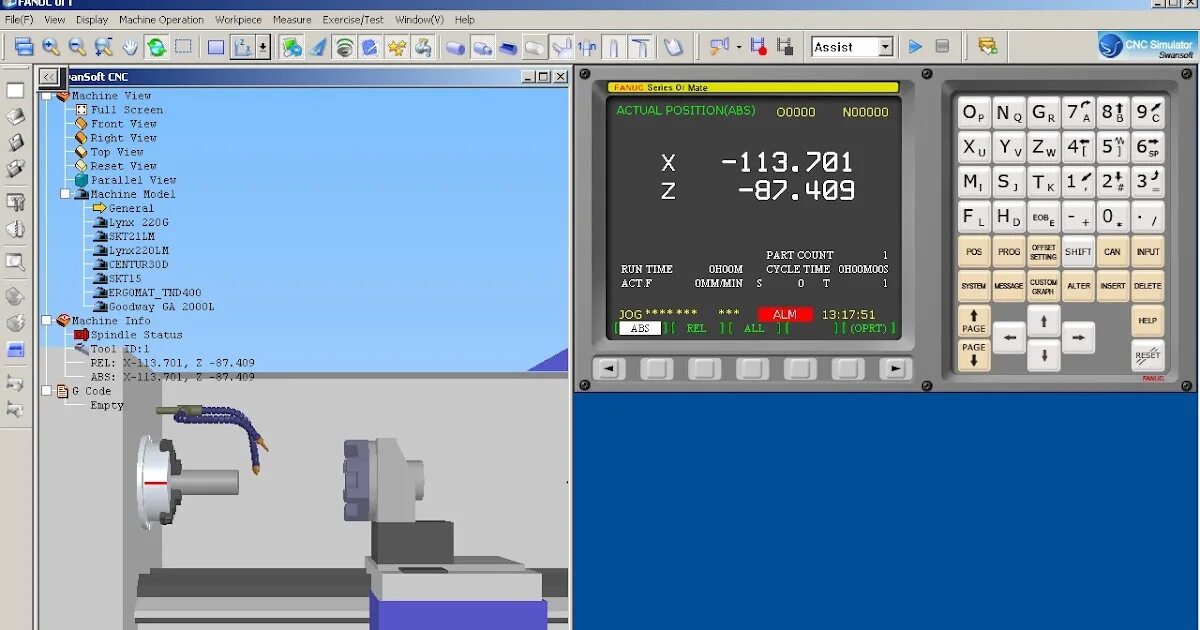The height and width of the screenshot is (630, 1200).
Task: Click the blue panel icon in the left sidebar
Action: [15, 350]
